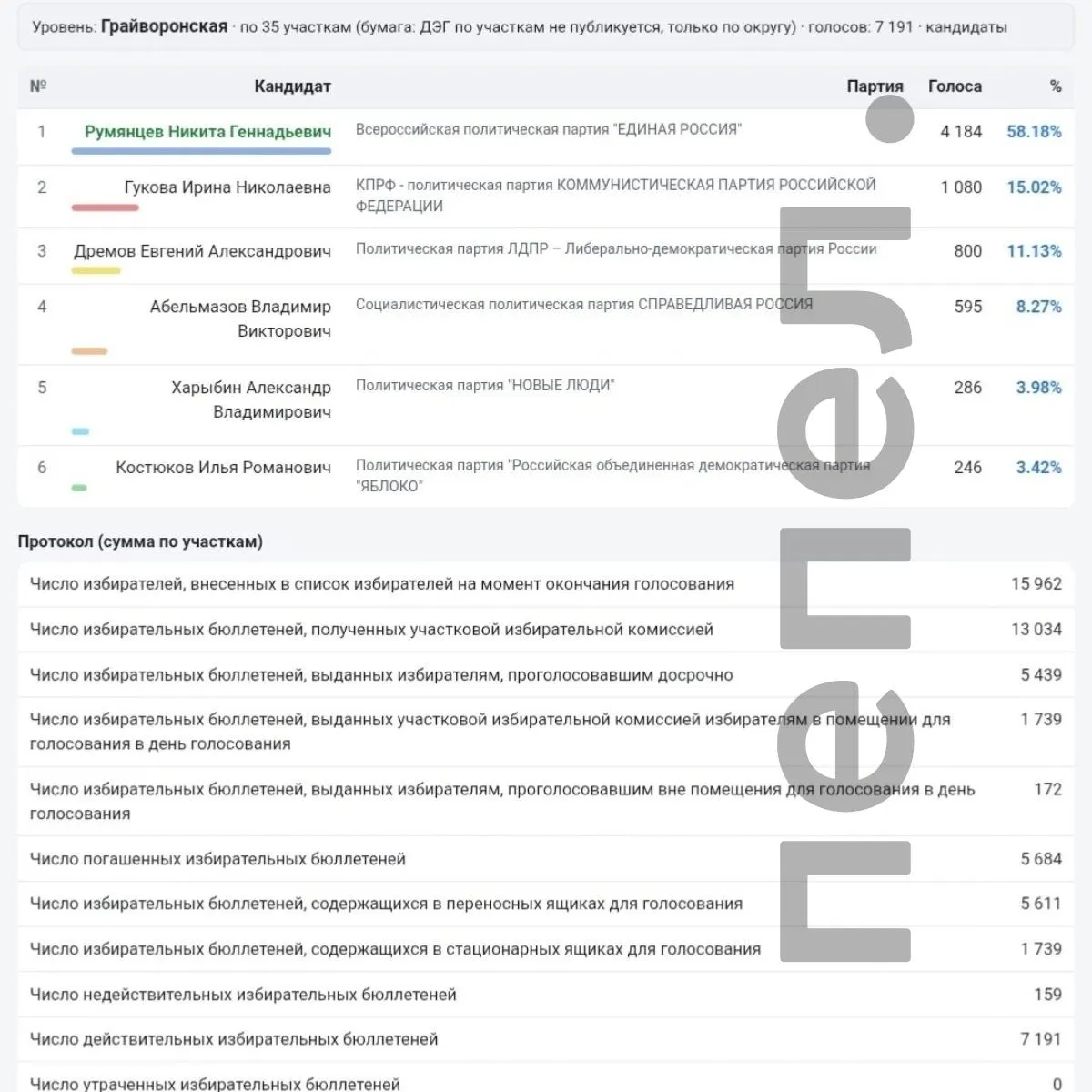Click the green bar under Костюков
Screen dimensions: 1092x1092
click(x=79, y=488)
